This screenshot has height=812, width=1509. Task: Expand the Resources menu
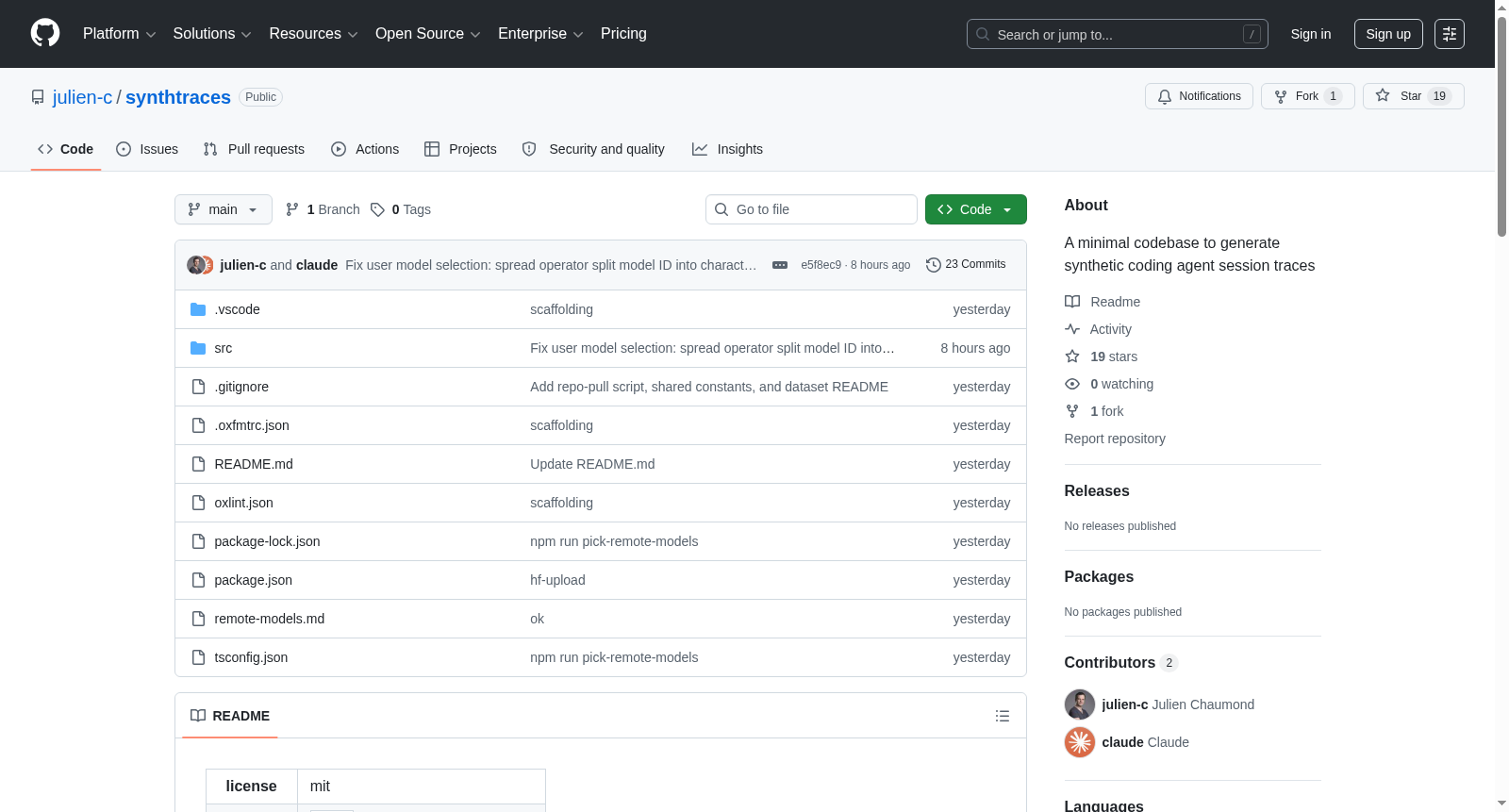click(x=313, y=34)
